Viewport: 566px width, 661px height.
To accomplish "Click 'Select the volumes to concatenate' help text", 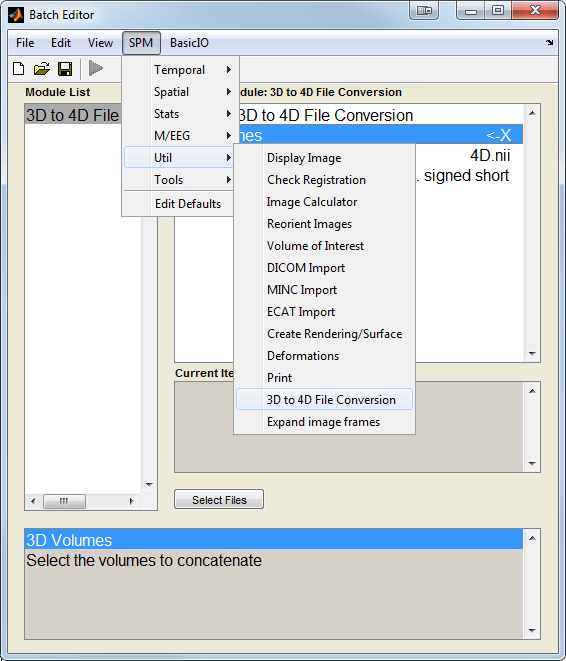I will 144,560.
